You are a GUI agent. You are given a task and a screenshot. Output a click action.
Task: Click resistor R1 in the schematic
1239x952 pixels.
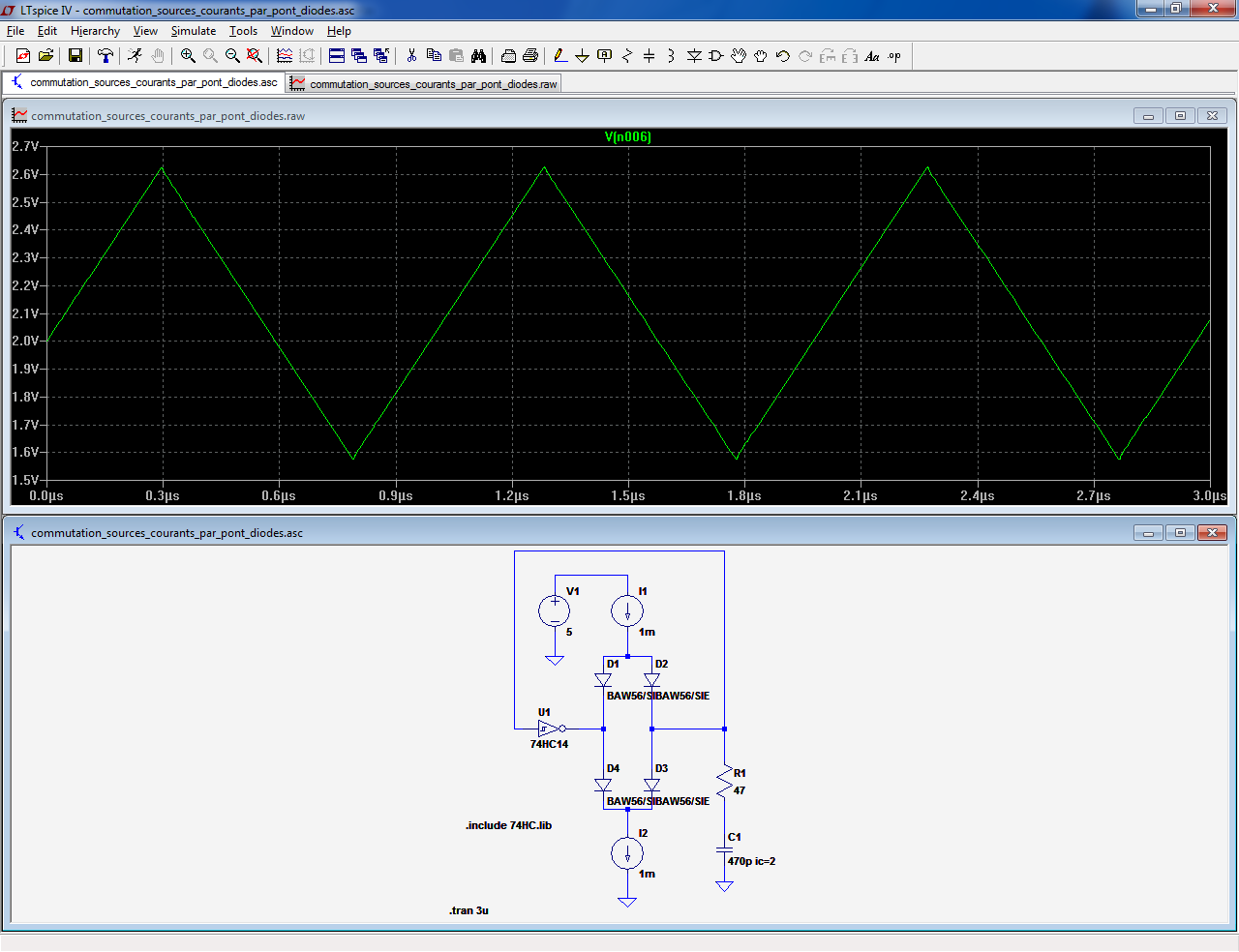coord(724,779)
